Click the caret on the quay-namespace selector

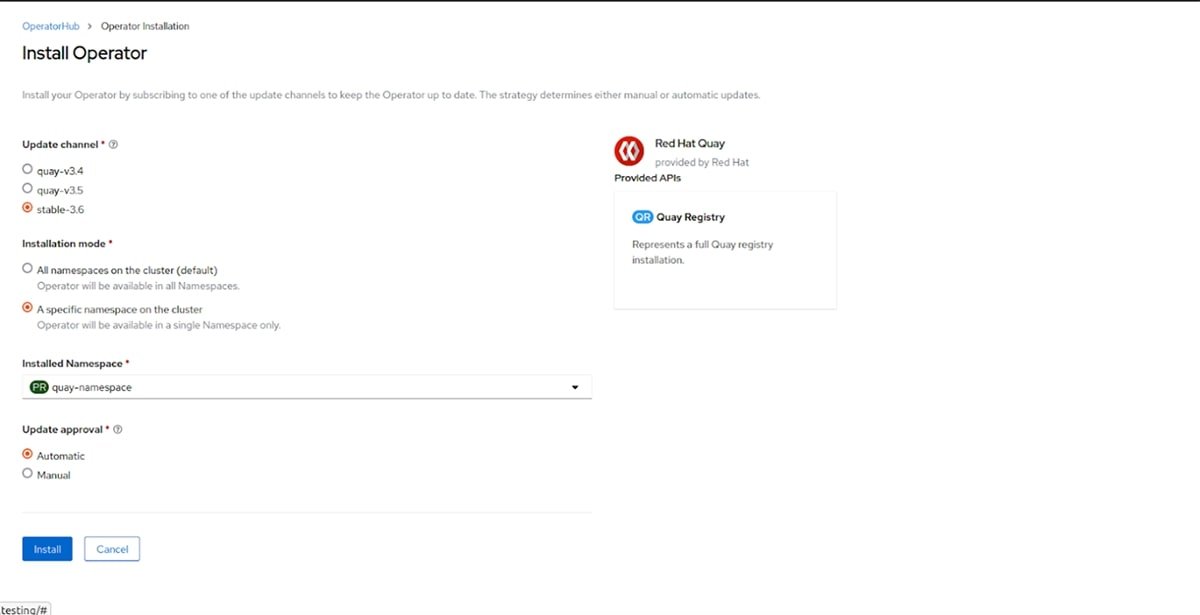pyautogui.click(x=574, y=386)
